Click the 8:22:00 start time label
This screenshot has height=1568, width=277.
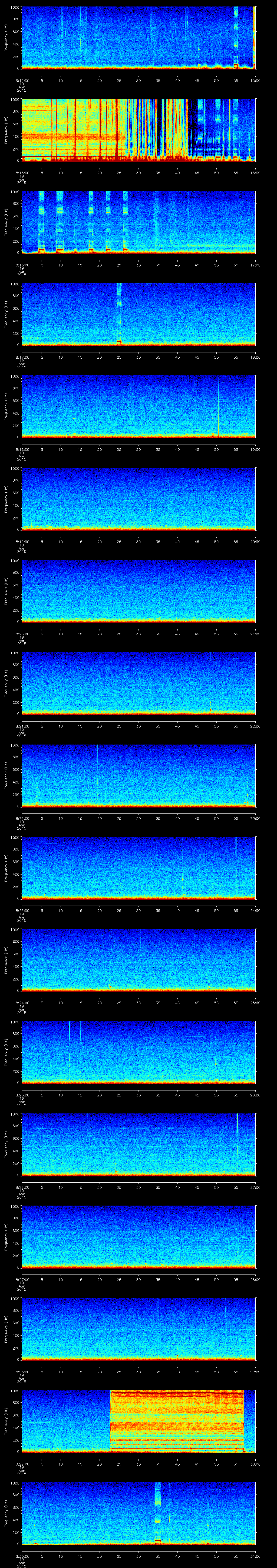coord(21,818)
